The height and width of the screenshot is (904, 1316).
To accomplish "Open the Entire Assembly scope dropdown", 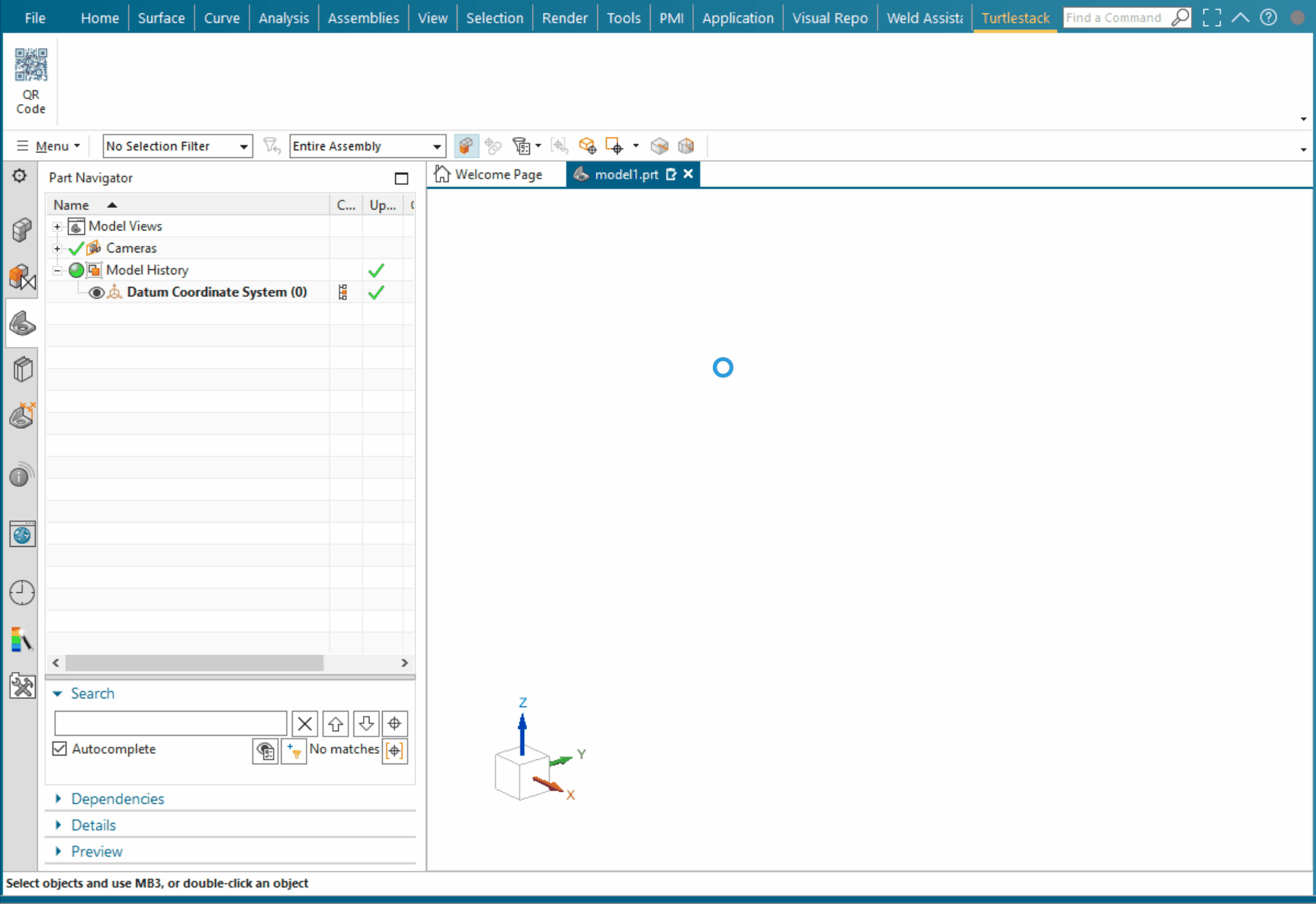I will click(367, 146).
